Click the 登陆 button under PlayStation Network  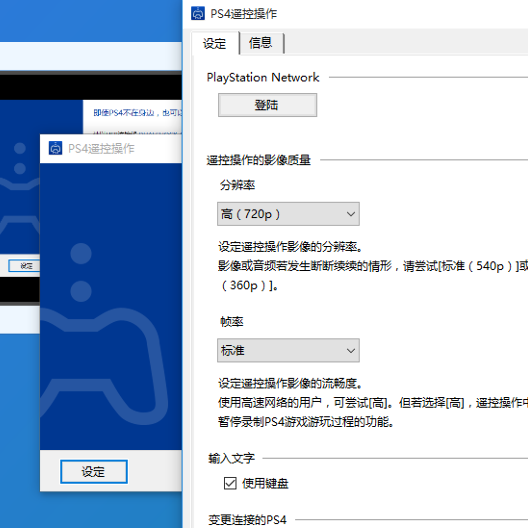pos(267,105)
